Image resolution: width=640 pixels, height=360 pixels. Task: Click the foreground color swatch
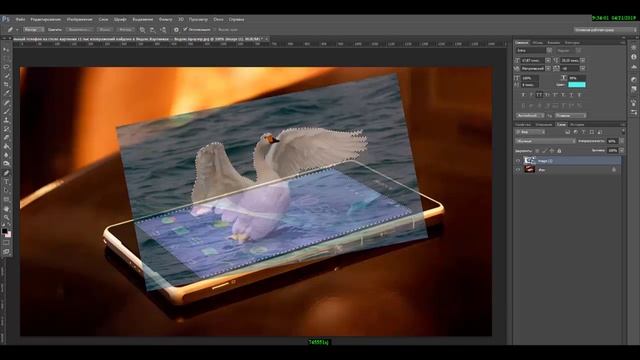pos(4,231)
